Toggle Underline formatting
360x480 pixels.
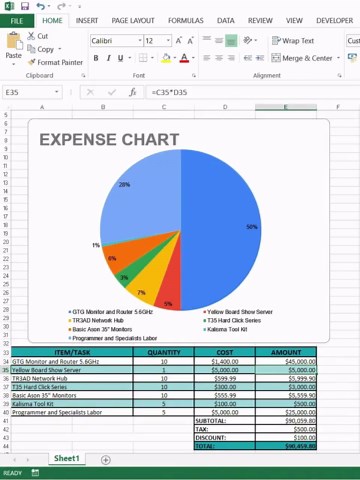tap(120, 58)
